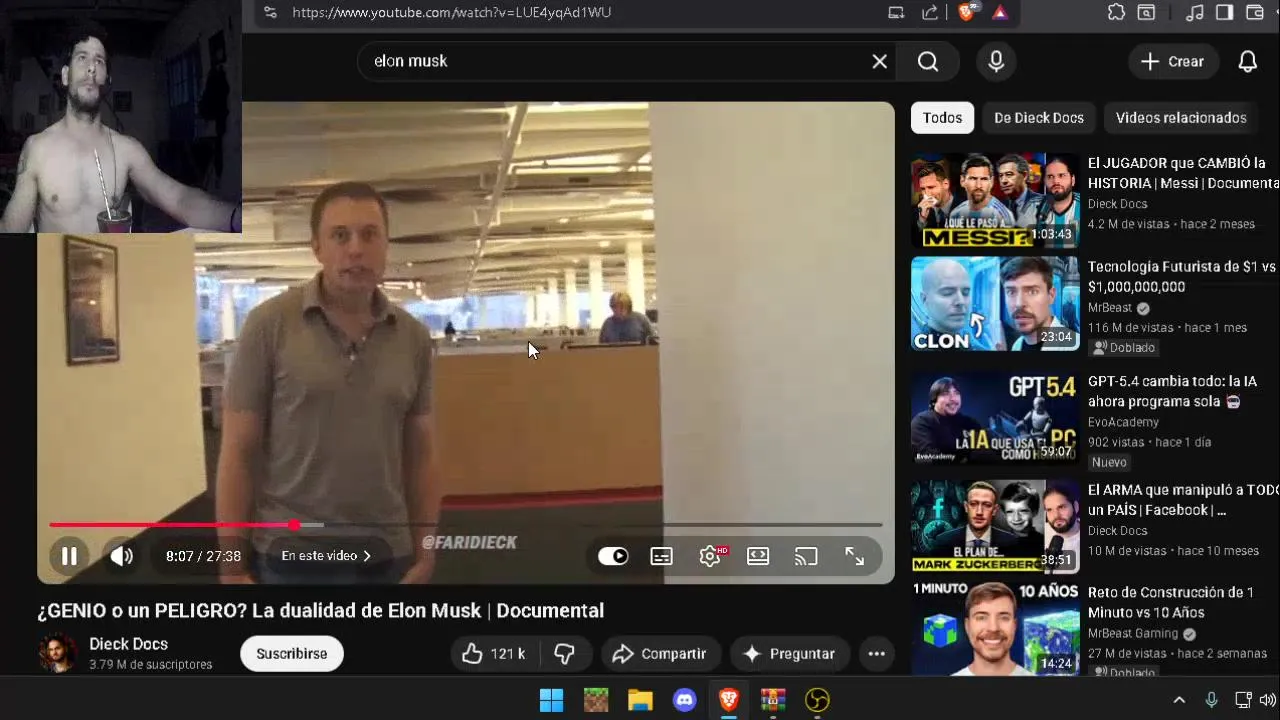Viewport: 1280px width, 720px height.
Task: Mute the video volume speaker icon
Action: 122,556
